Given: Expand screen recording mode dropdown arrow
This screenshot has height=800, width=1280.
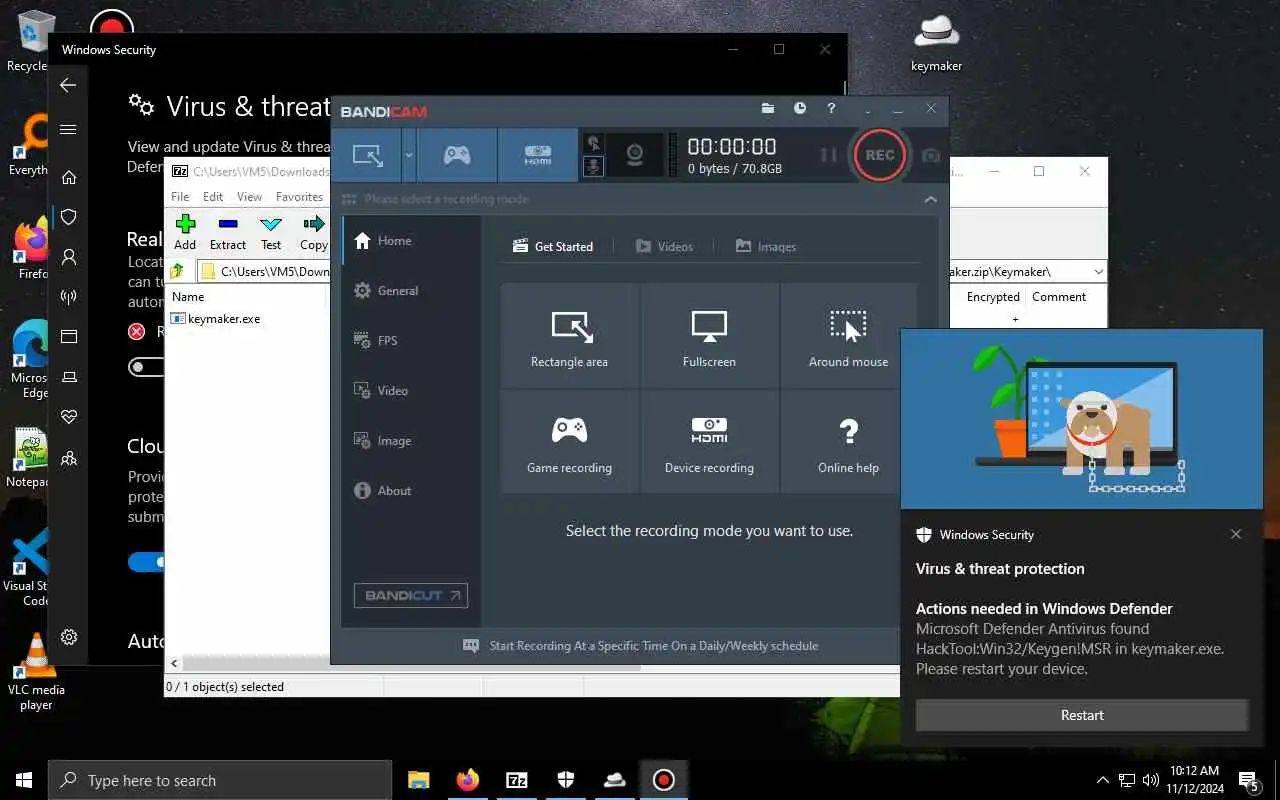Looking at the screenshot, I should point(409,155).
